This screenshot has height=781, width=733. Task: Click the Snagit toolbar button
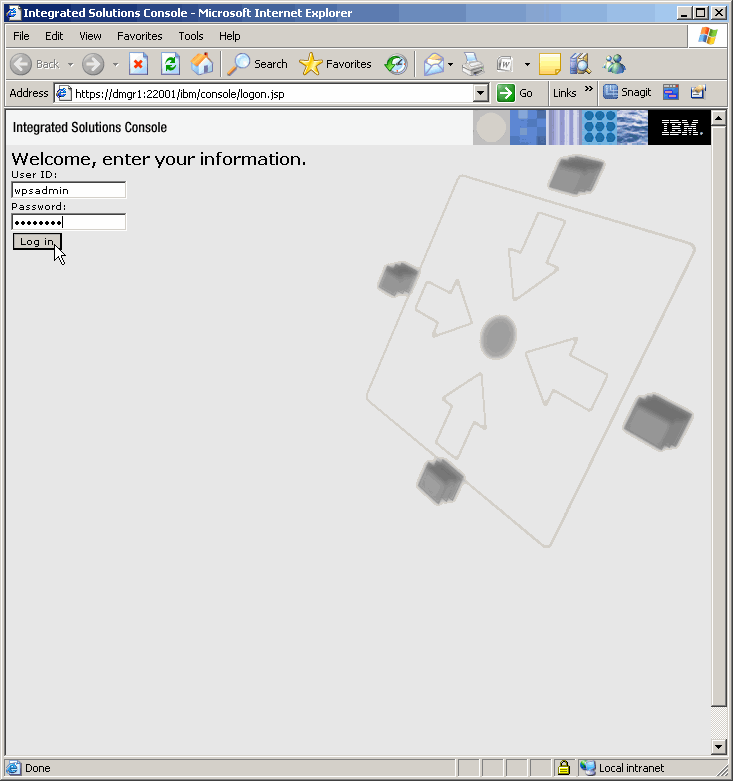tap(627, 92)
